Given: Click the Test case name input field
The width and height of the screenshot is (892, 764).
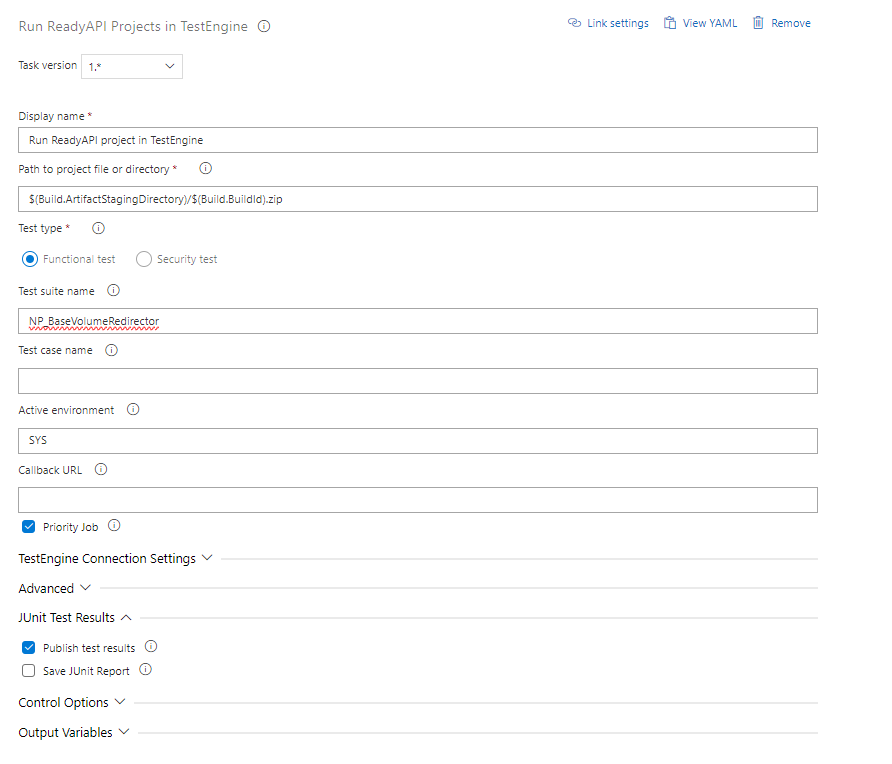Looking at the screenshot, I should point(418,381).
